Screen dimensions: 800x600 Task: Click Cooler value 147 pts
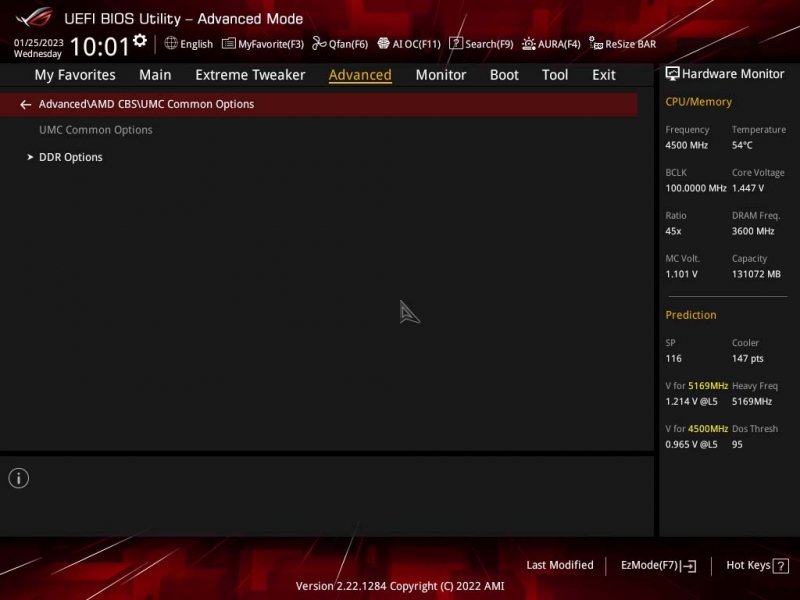click(747, 359)
